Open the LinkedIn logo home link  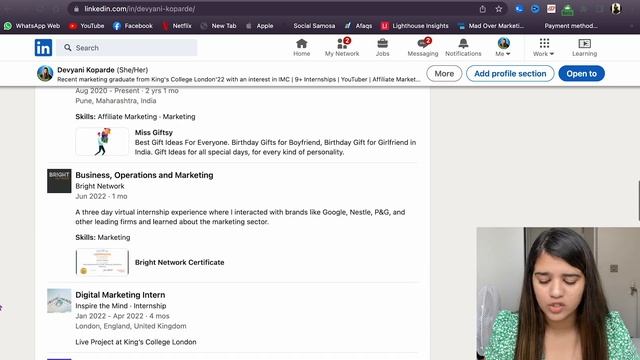[x=43, y=48]
